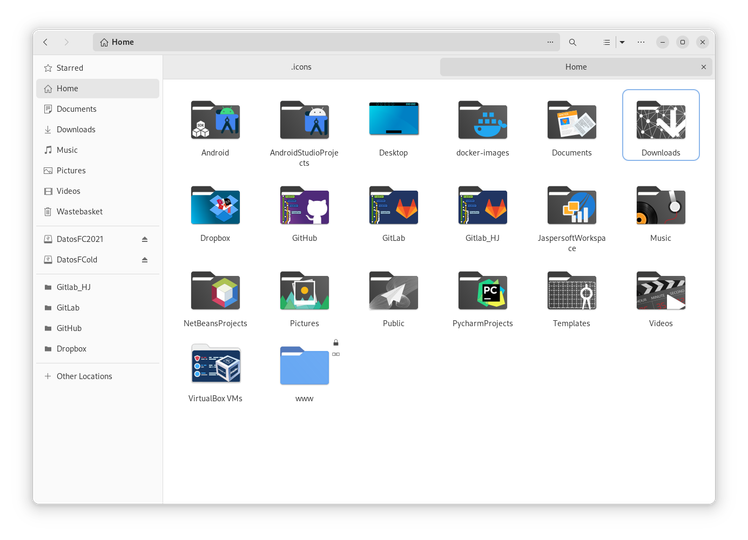Open GitHub bookmark in sidebar
Screen dimensions: 748x540
click(x=98, y=328)
